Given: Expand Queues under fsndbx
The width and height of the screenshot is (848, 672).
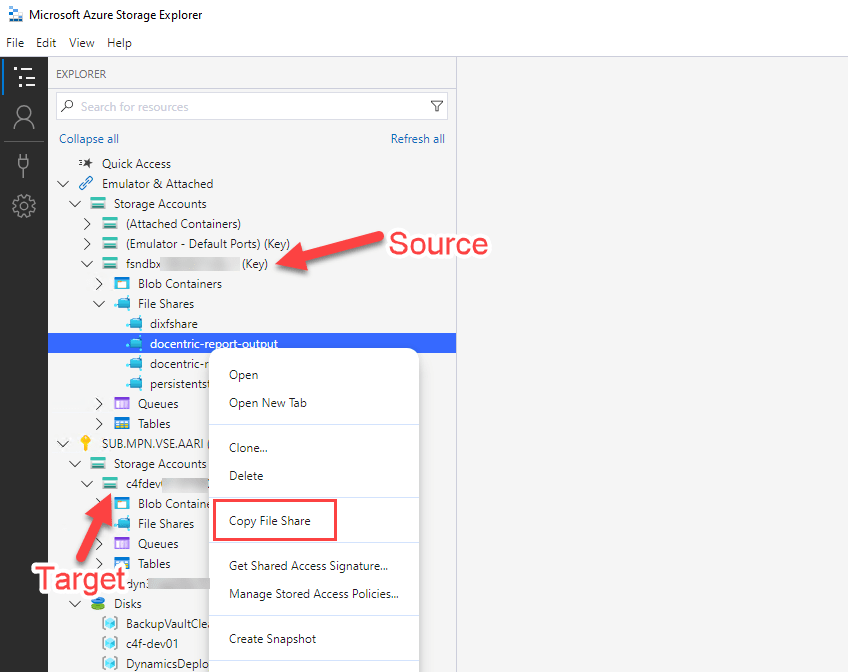Looking at the screenshot, I should (99, 404).
